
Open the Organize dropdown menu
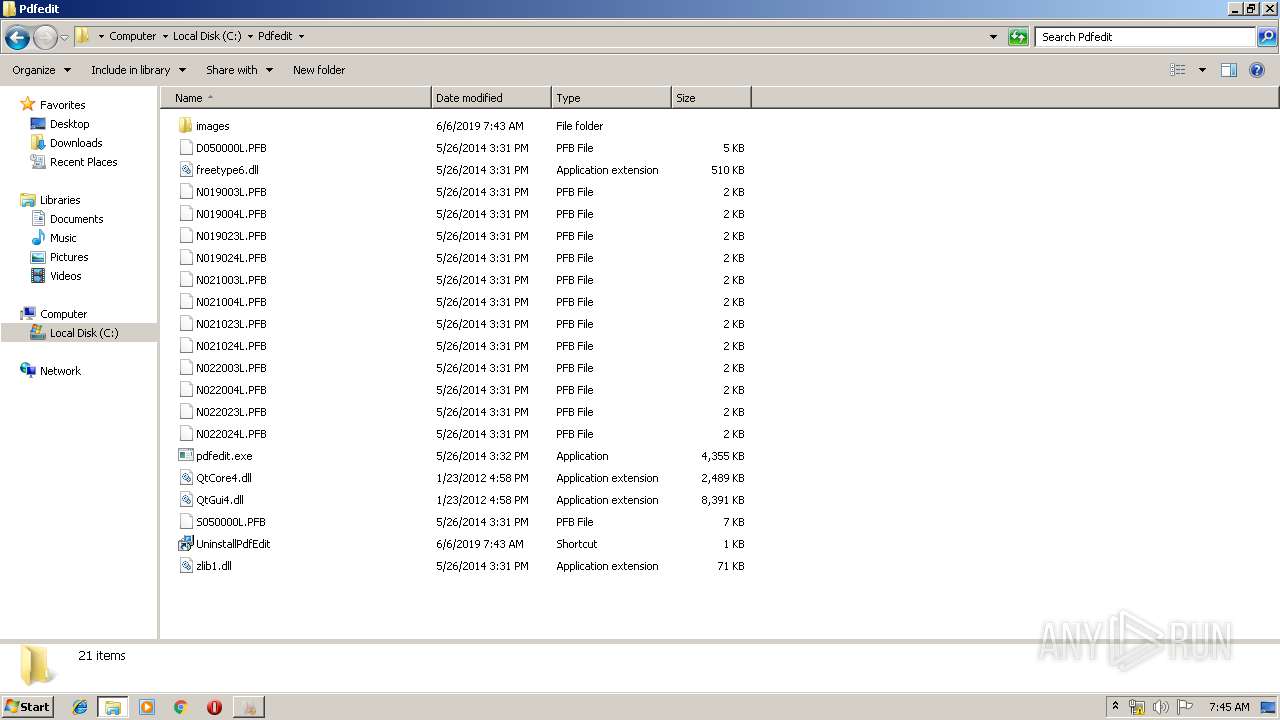pos(41,70)
